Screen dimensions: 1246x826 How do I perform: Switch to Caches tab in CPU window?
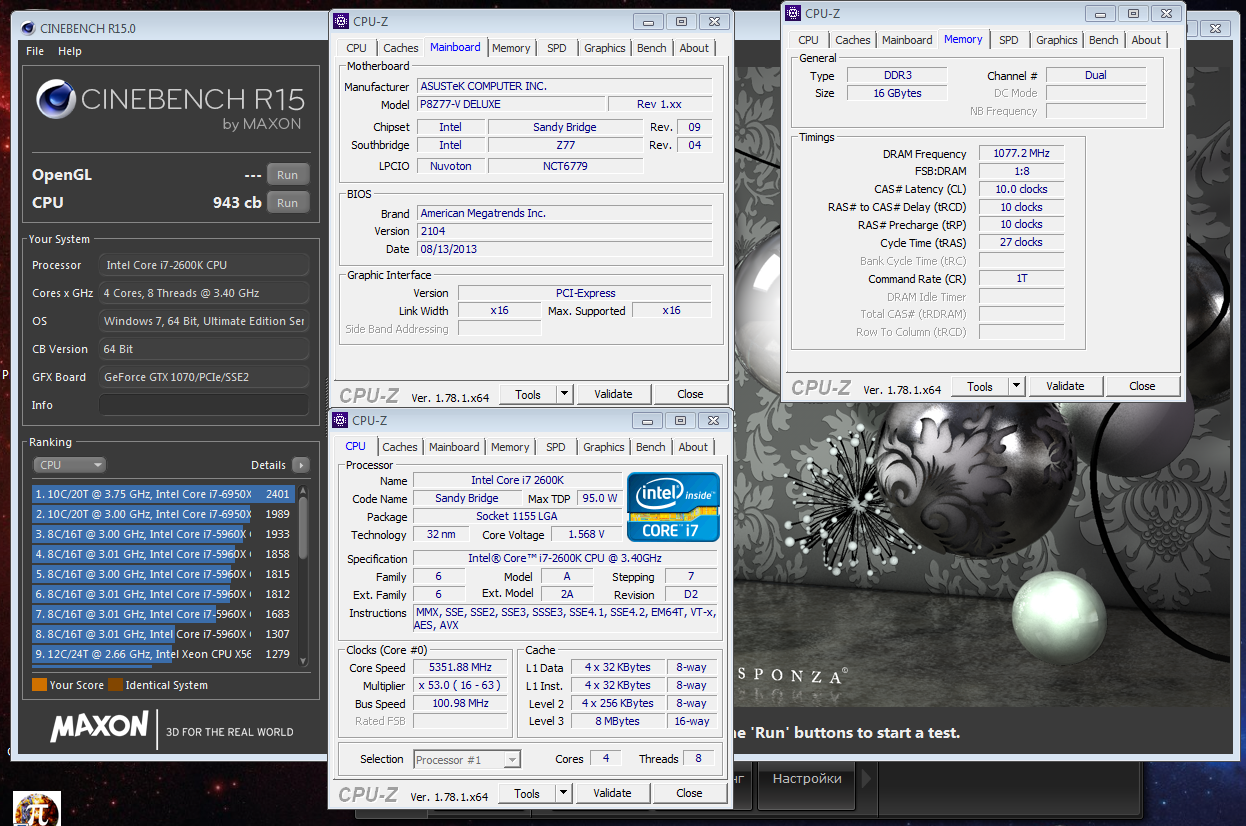point(400,447)
